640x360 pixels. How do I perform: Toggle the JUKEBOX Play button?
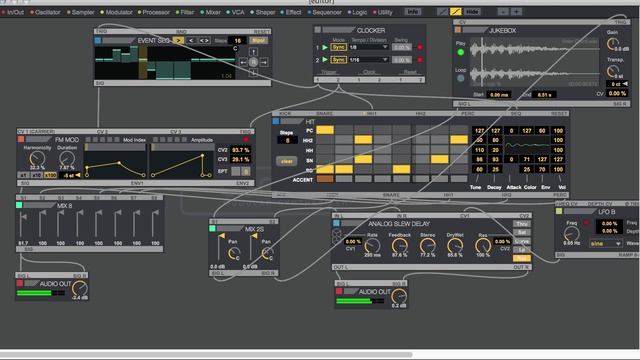461,52
